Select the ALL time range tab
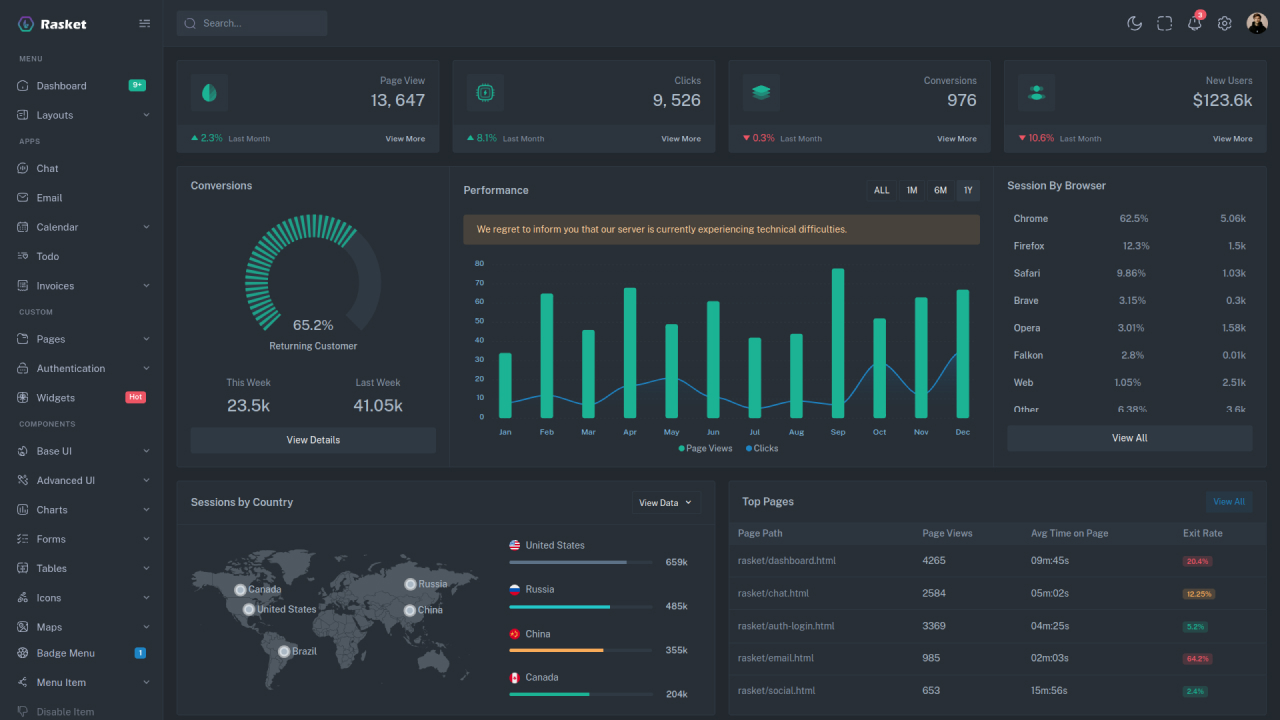Image resolution: width=1280 pixels, height=720 pixels. pos(881,188)
